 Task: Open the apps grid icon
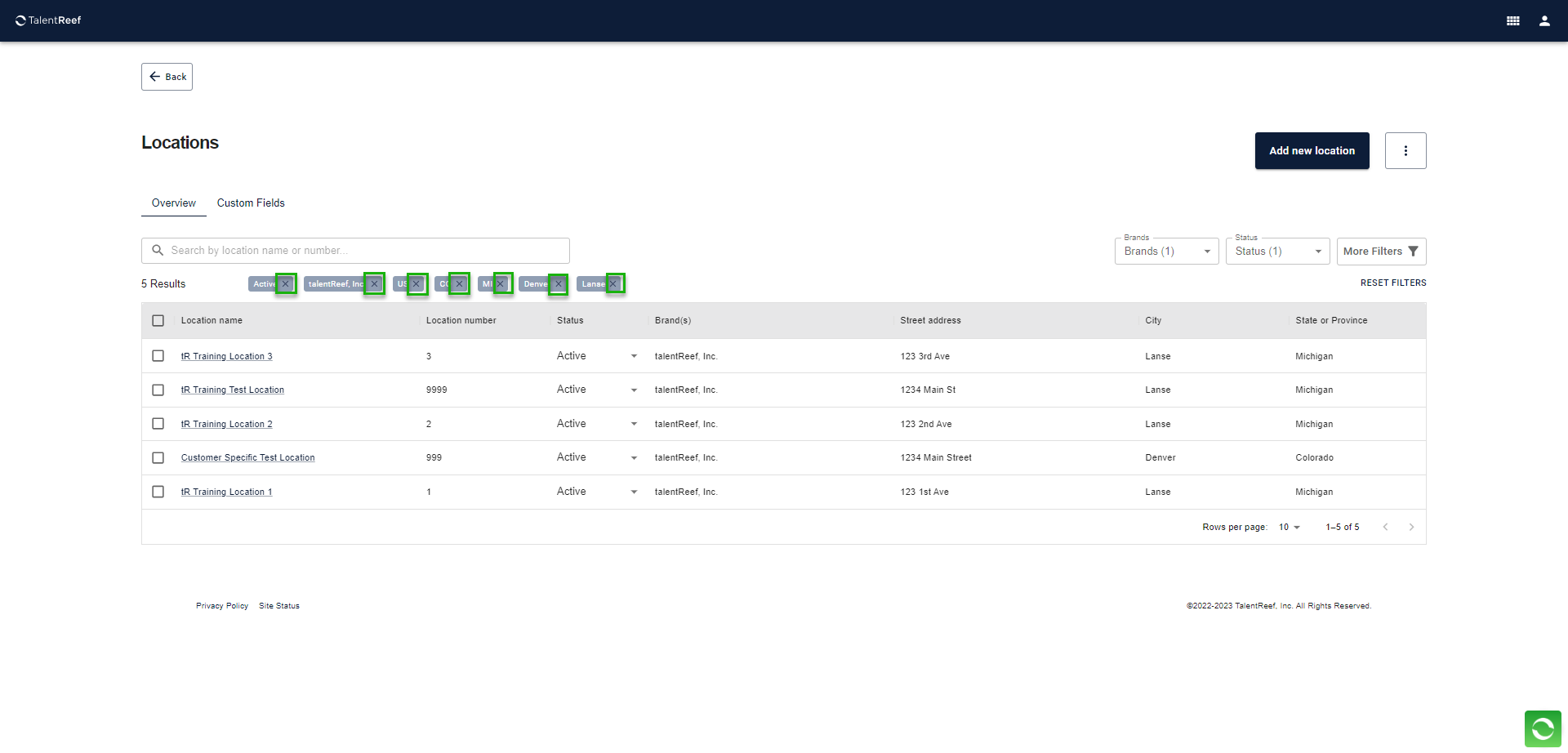point(1512,21)
